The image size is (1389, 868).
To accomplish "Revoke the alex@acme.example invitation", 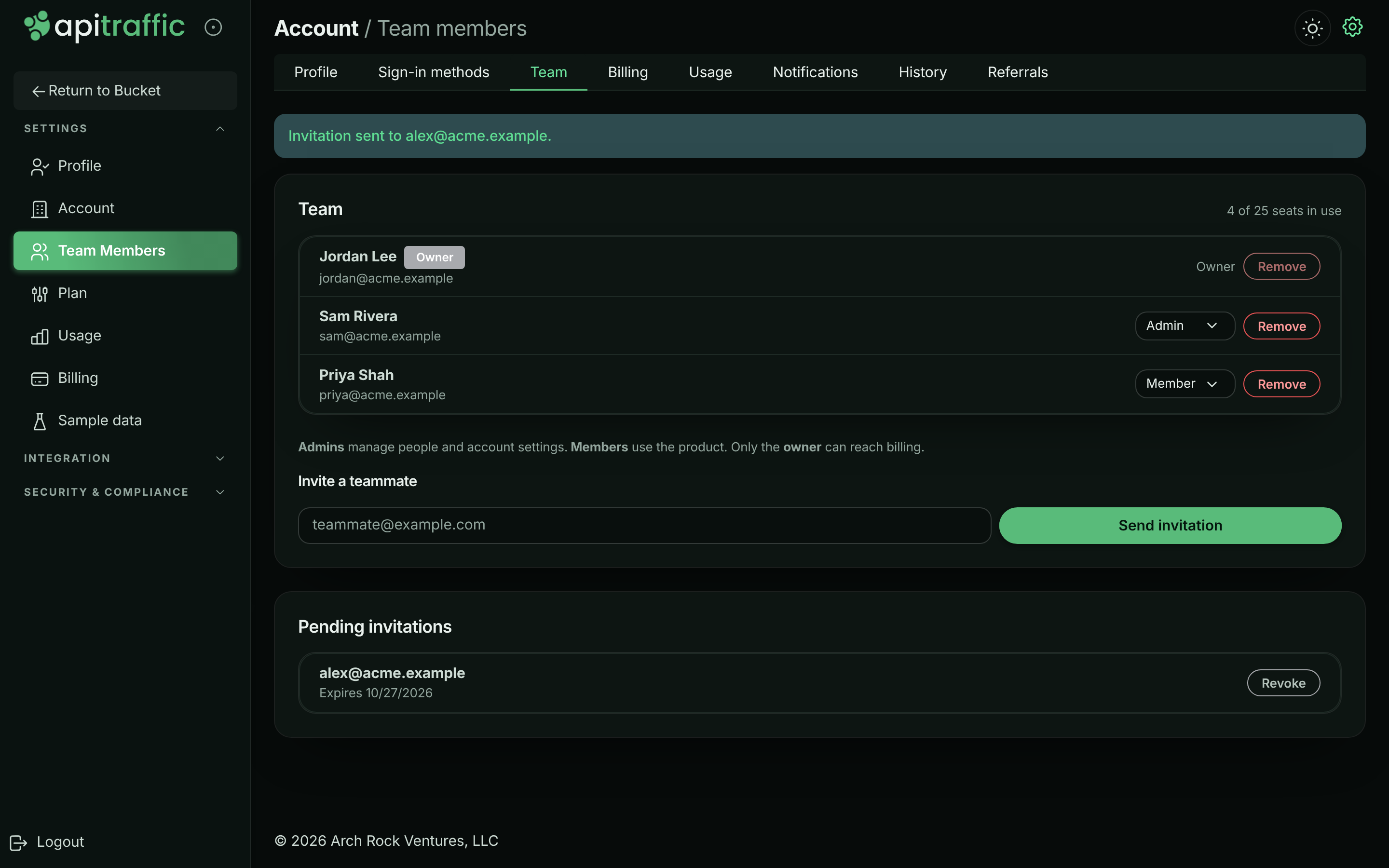I will (1283, 683).
